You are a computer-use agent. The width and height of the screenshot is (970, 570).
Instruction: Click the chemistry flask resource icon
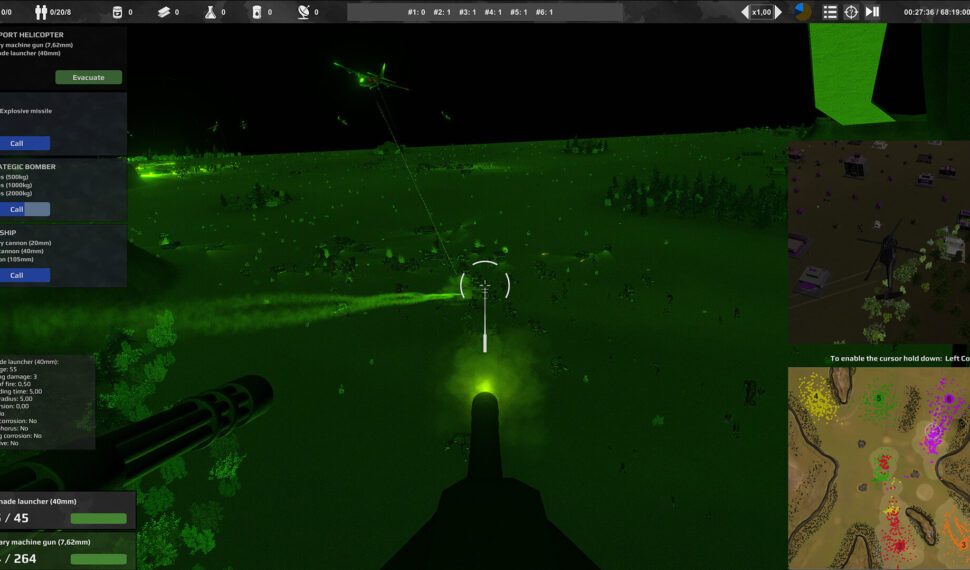point(210,12)
